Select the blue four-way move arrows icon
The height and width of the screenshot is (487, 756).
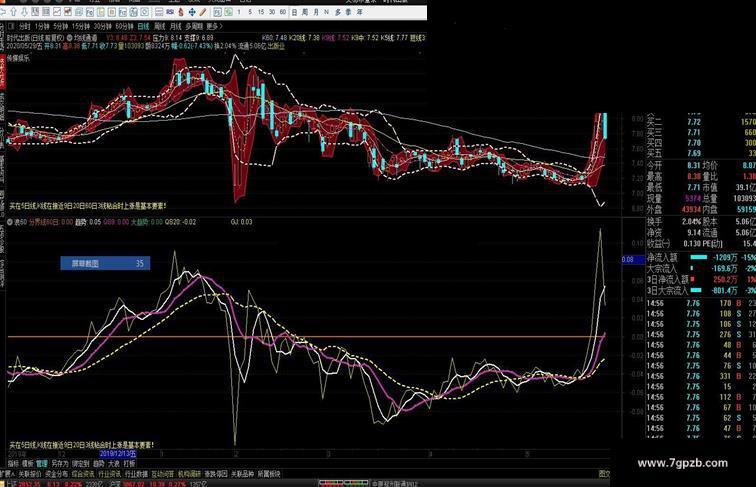pos(192,12)
